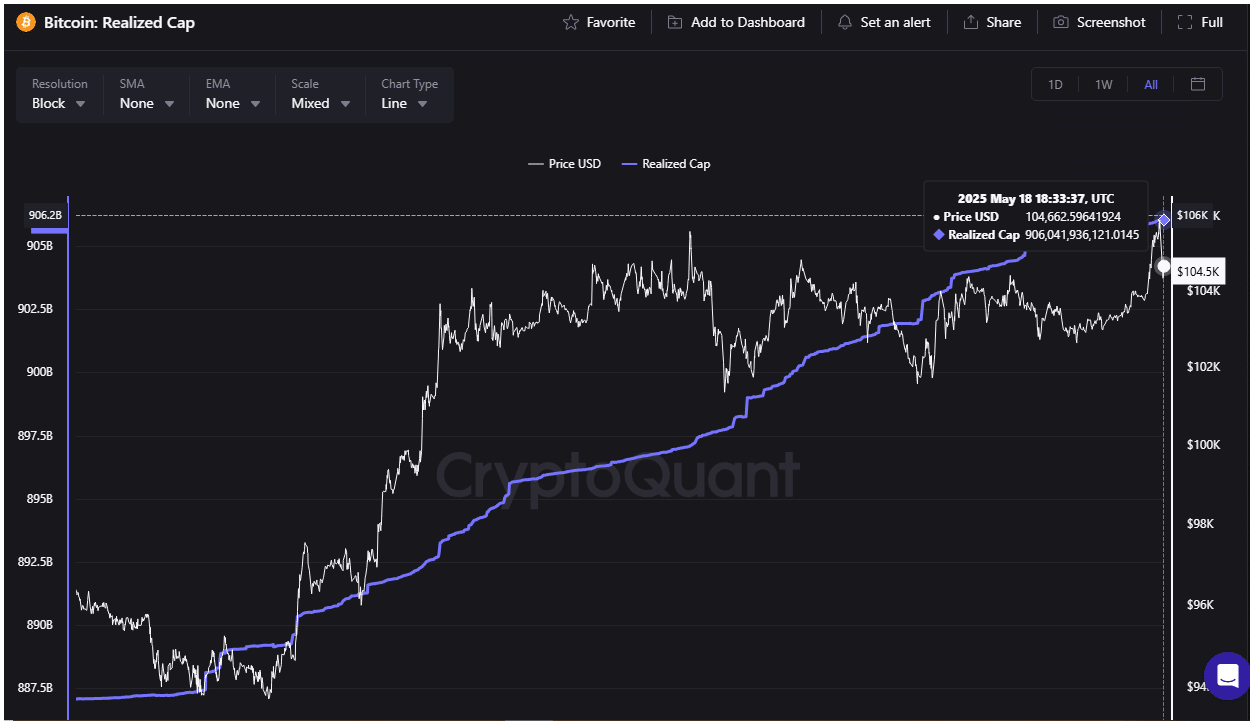Click the 906.2B left axis marker
The image size is (1254, 725).
point(46,215)
